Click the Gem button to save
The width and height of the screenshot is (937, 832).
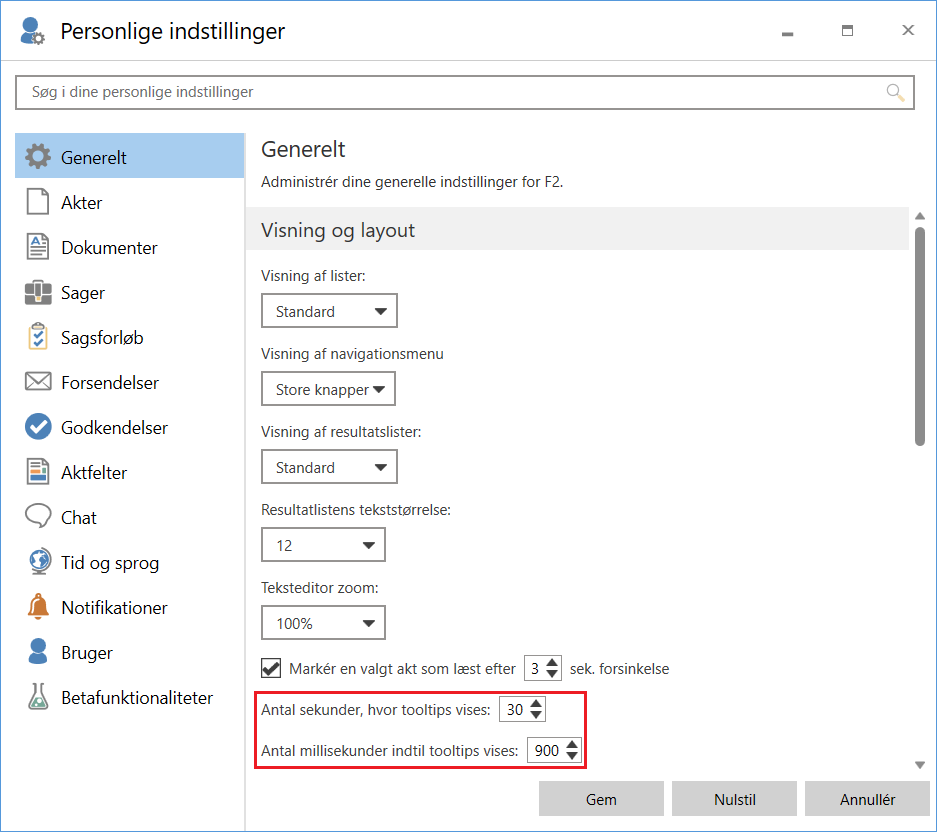[x=600, y=798]
